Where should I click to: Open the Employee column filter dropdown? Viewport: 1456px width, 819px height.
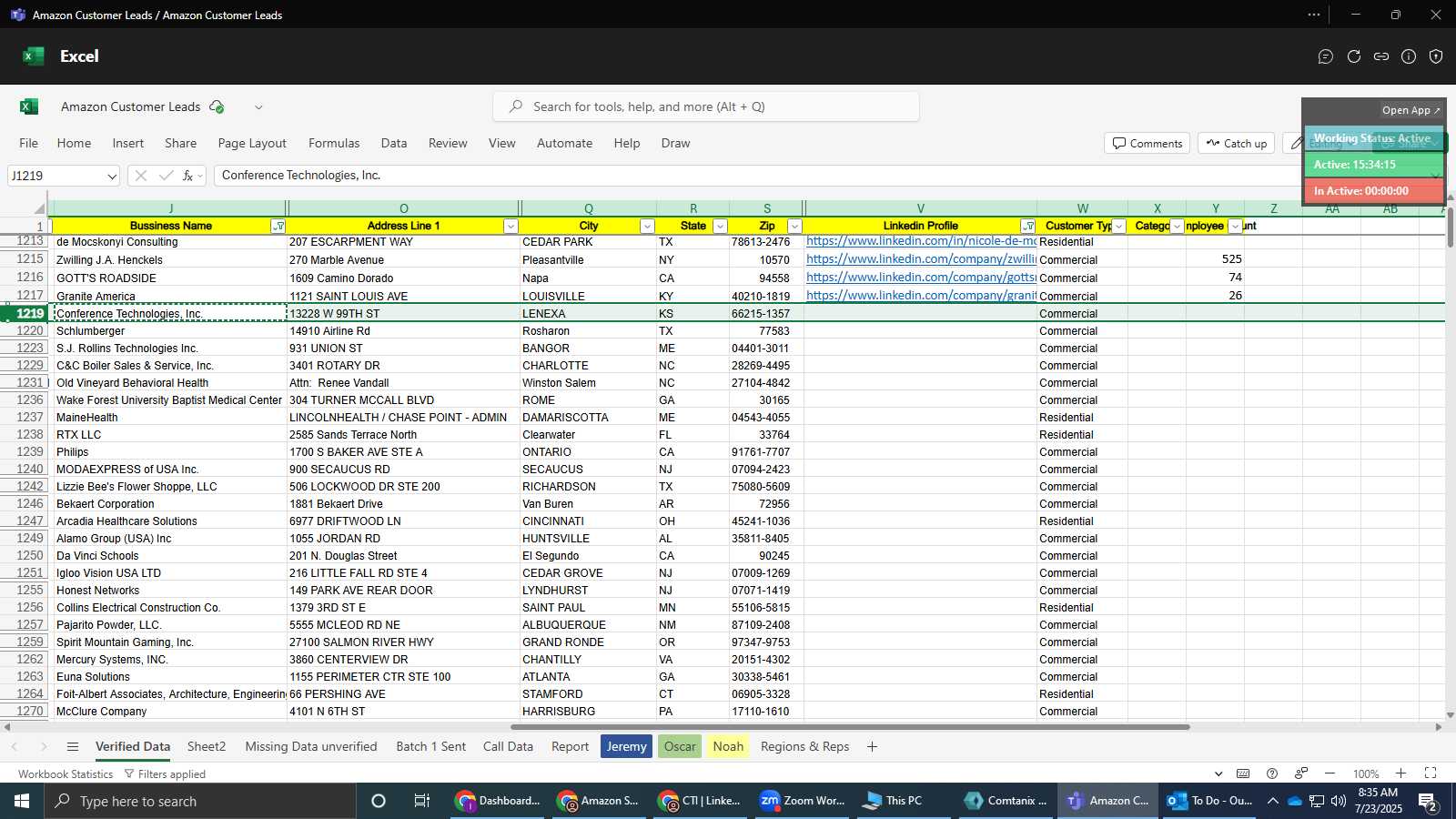pos(1235,226)
